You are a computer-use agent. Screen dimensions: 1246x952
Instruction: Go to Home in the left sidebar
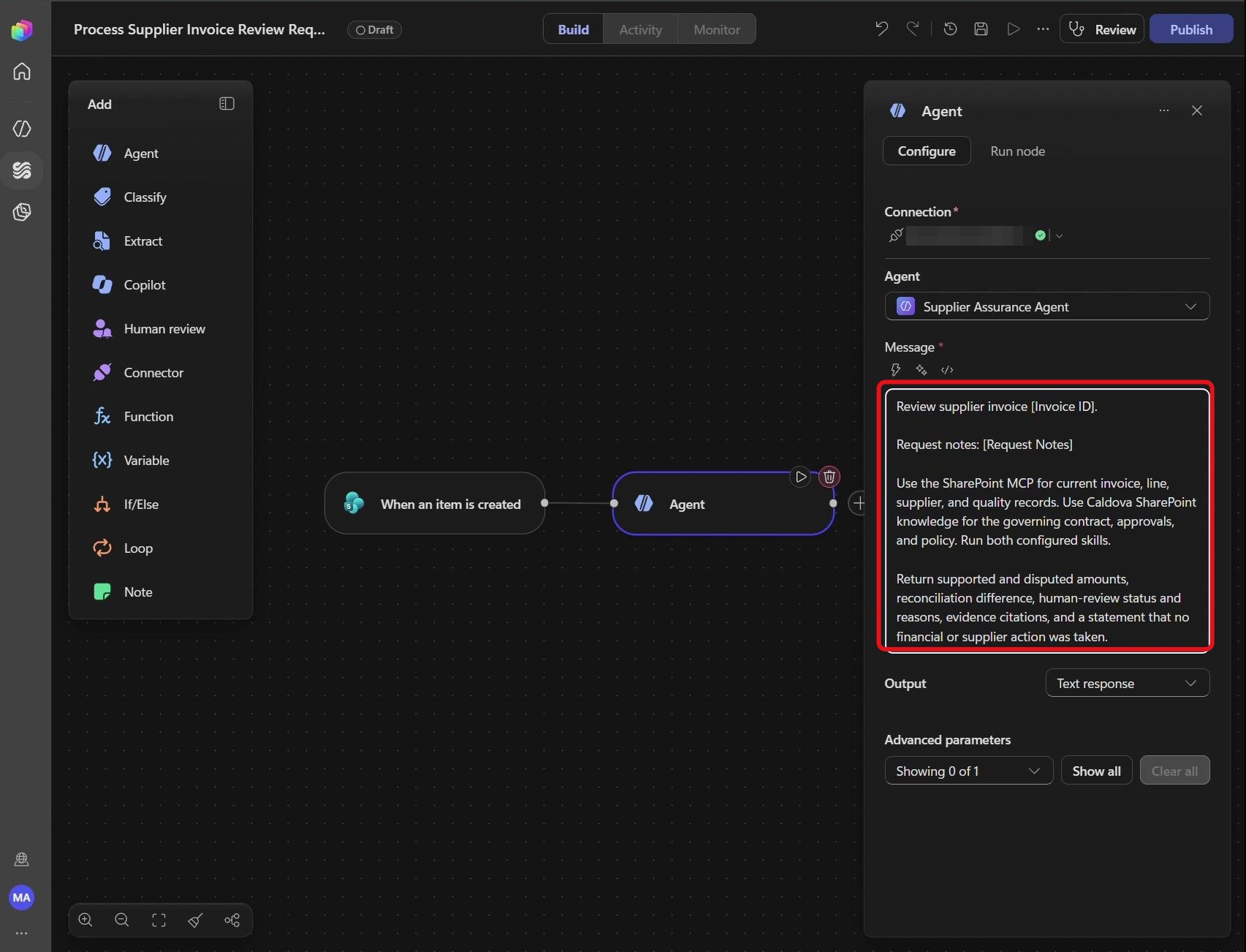[22, 72]
